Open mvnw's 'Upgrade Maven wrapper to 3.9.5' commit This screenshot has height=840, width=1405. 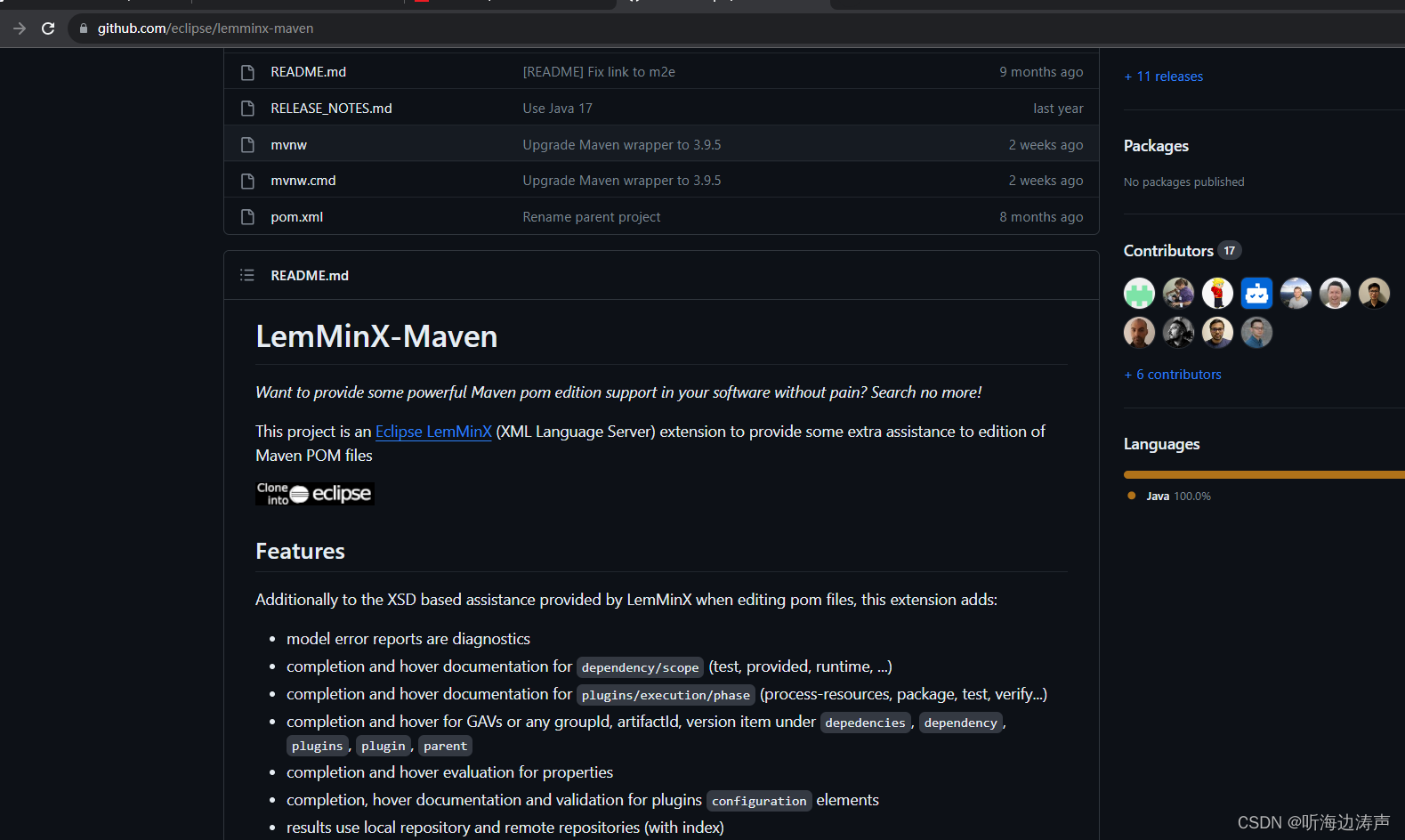click(622, 145)
